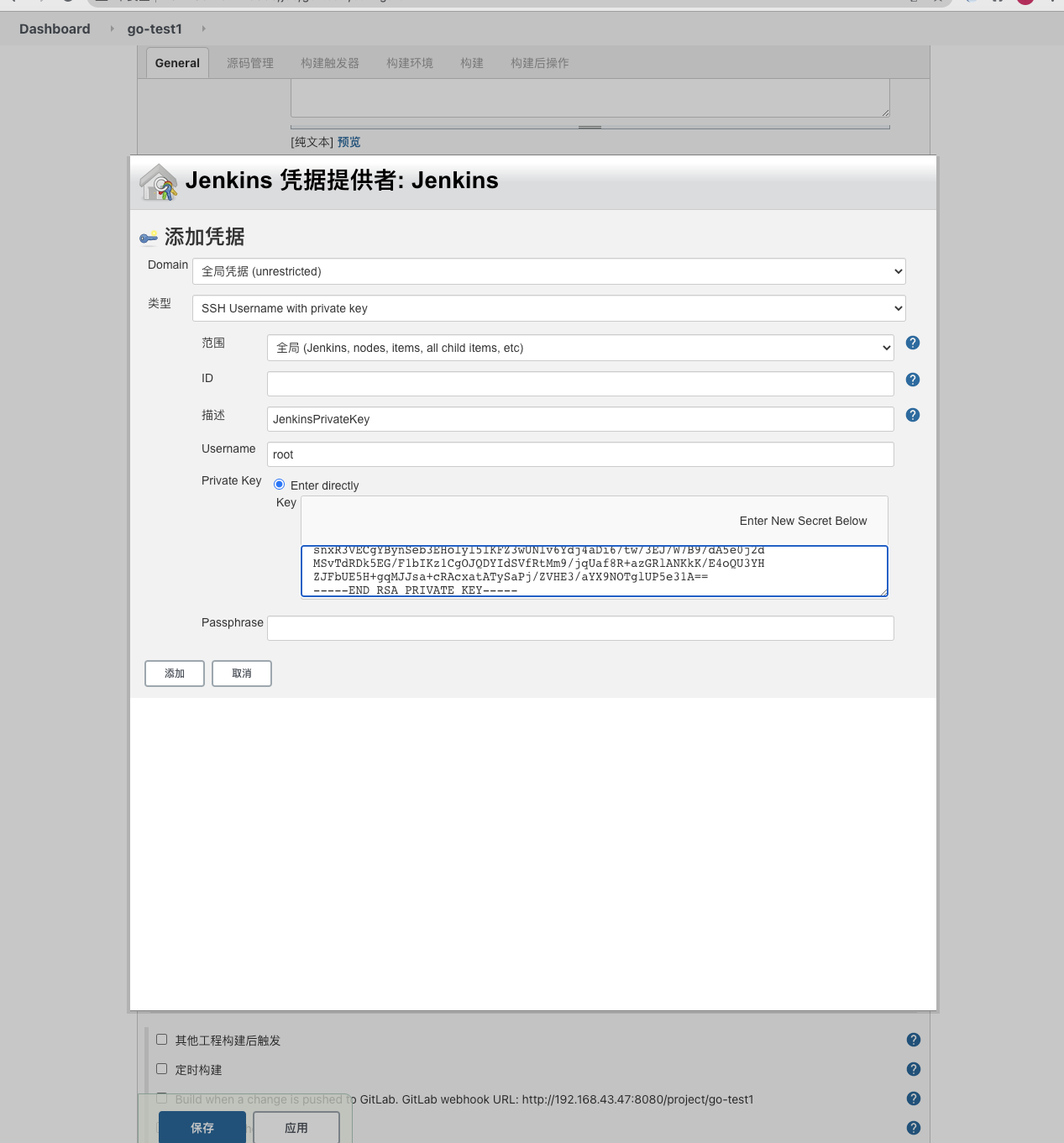Viewport: 1064px width, 1143px height.
Task: Select the Enter directly radio button
Action: coord(280,485)
